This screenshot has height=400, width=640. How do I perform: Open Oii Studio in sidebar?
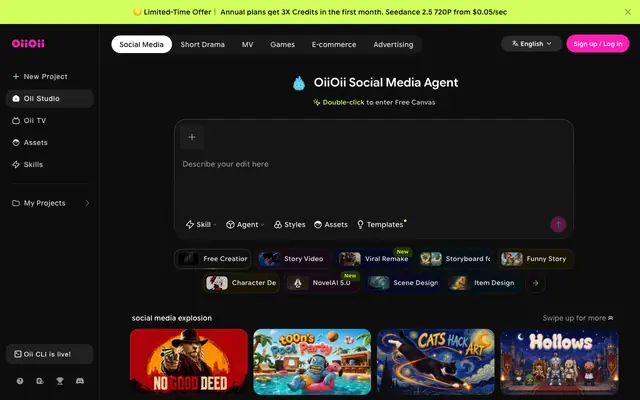(x=50, y=98)
